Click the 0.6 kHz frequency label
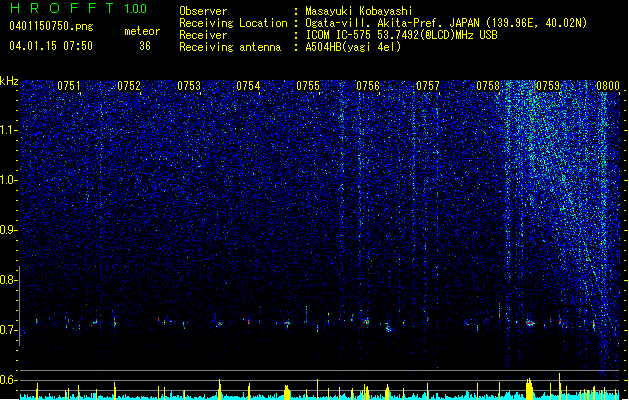 click(9, 380)
